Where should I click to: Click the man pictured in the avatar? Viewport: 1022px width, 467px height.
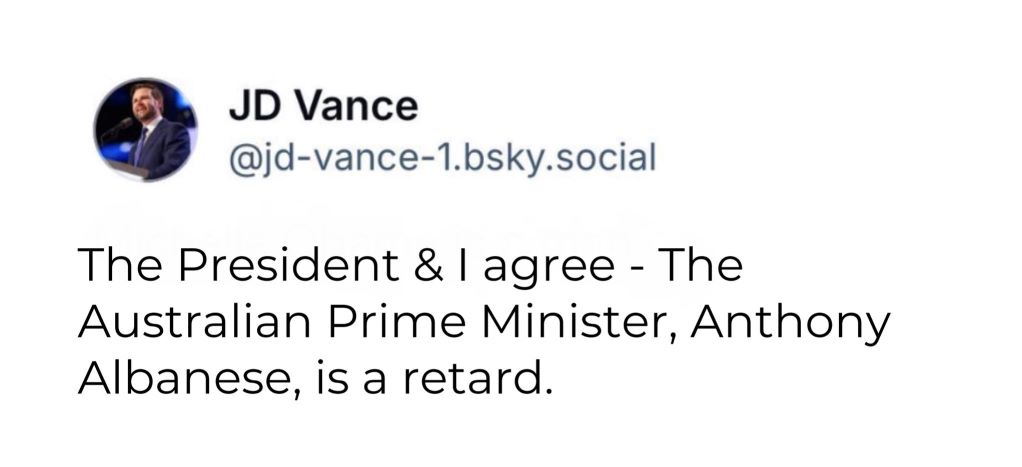click(x=150, y=133)
